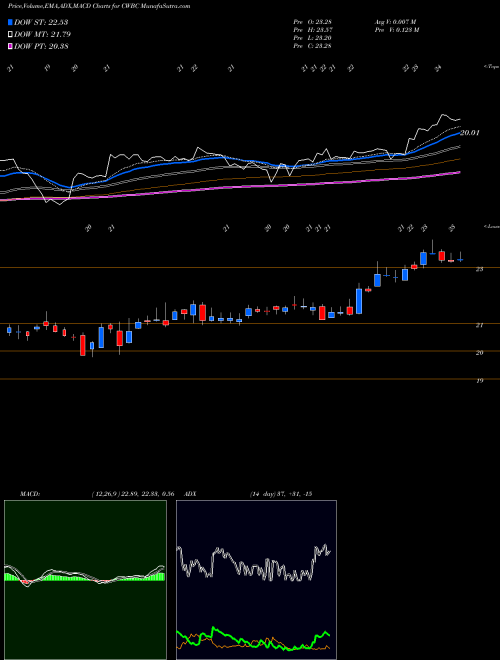The height and width of the screenshot is (660, 500).
Task: Click the Tops label above EMA chart
Action: [491, 67]
